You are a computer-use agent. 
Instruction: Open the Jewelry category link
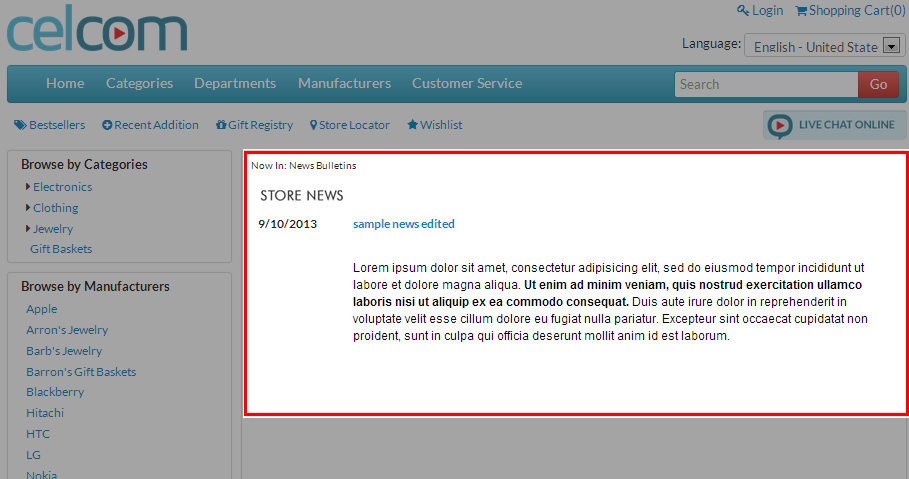coord(53,228)
